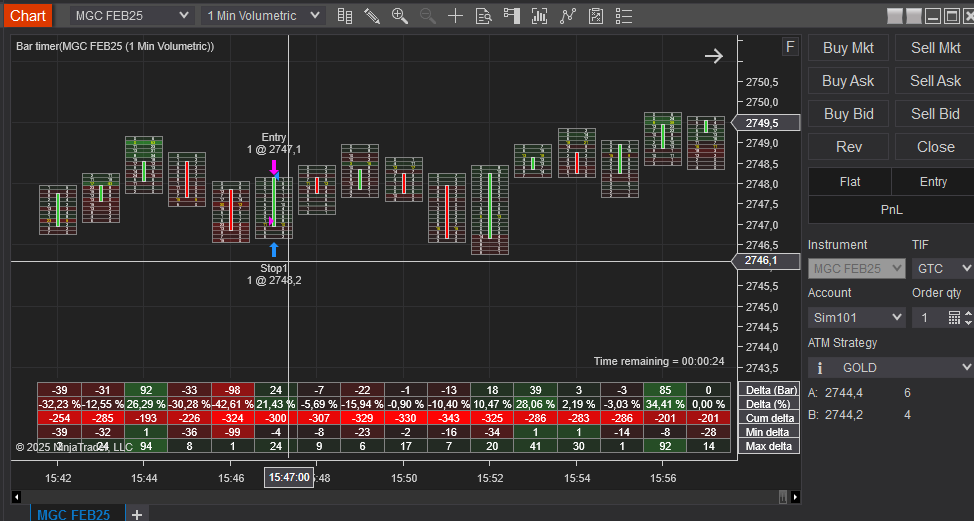Image resolution: width=974 pixels, height=521 pixels.
Task: Expand the GTC time-in-force dropdown
Action: [x=942, y=269]
